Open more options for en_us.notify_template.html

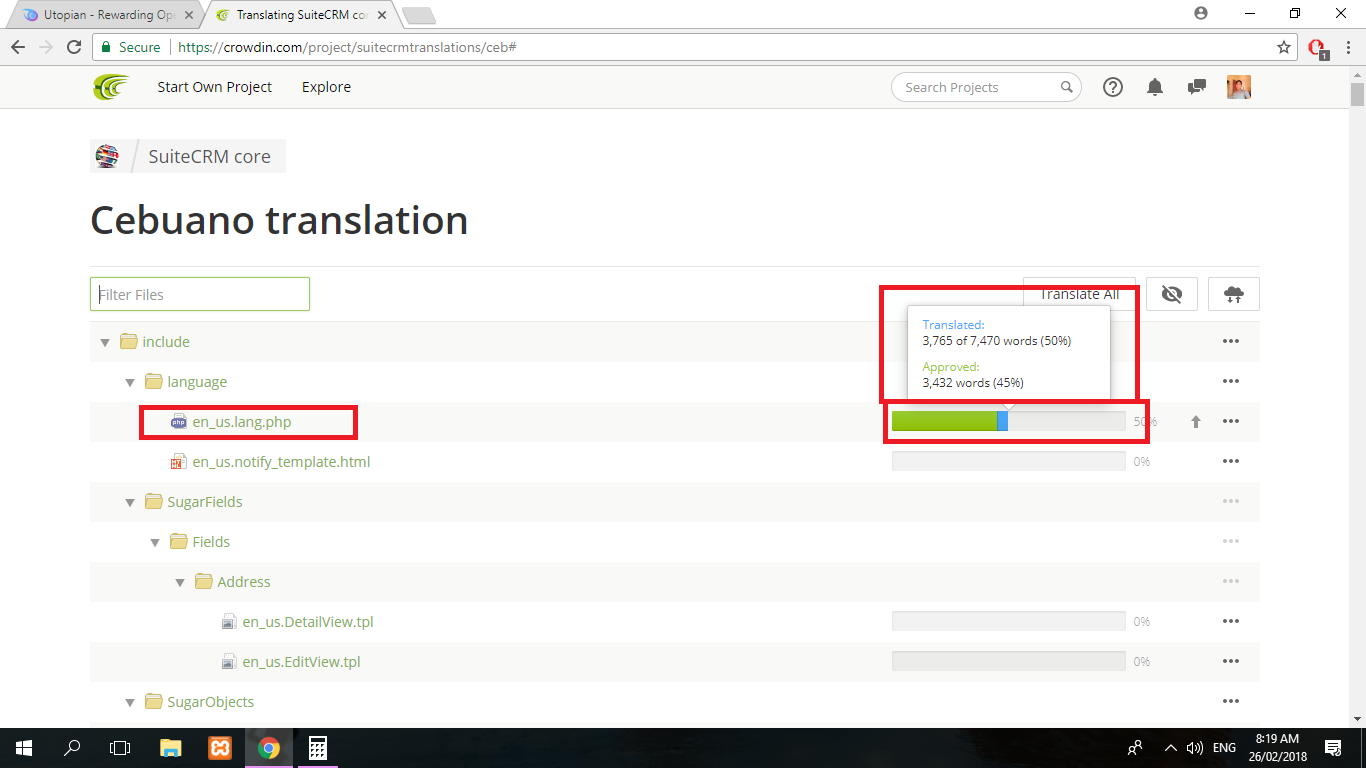coord(1231,462)
